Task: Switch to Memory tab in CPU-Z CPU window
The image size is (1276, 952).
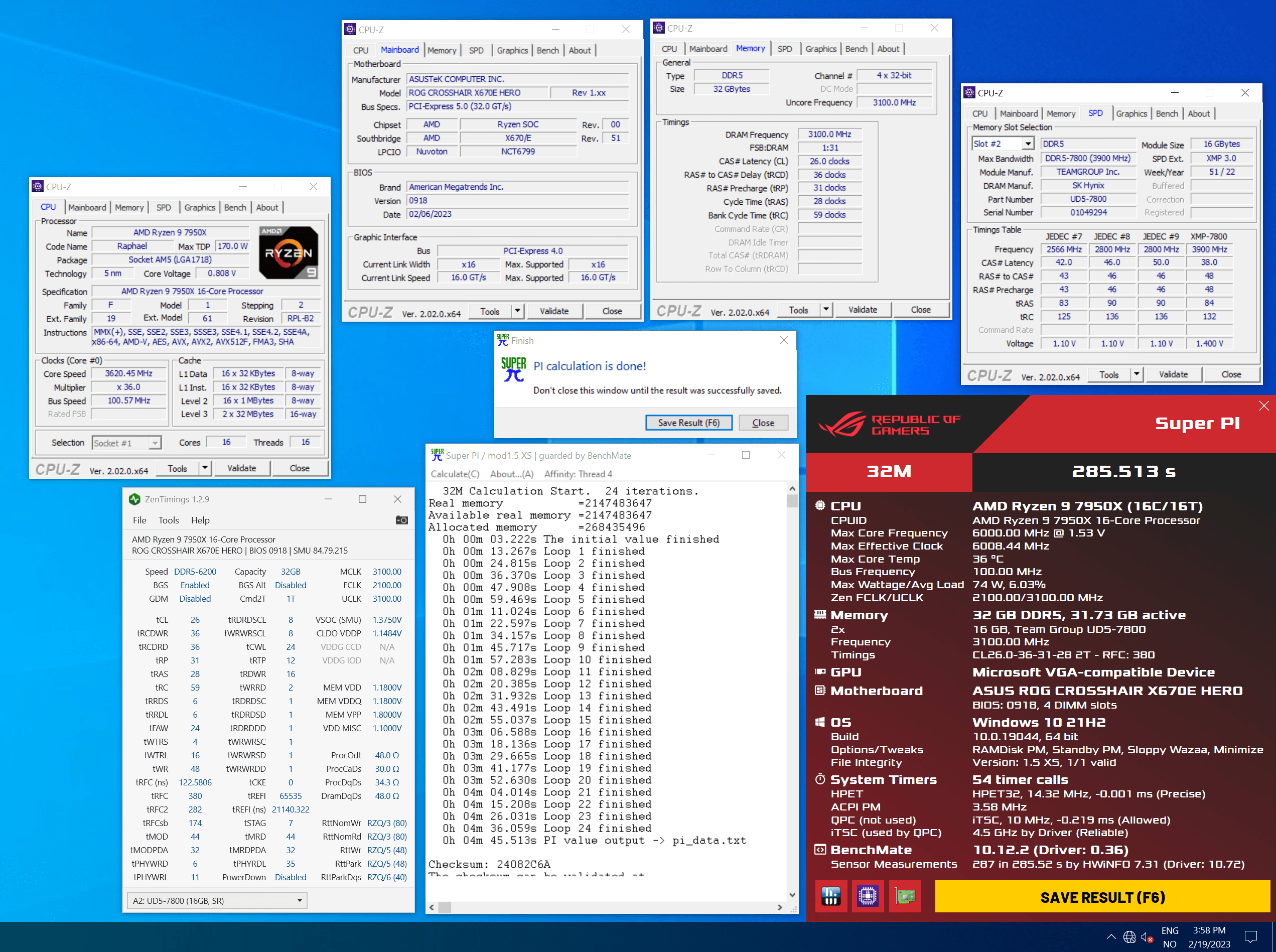Action: pyautogui.click(x=129, y=207)
